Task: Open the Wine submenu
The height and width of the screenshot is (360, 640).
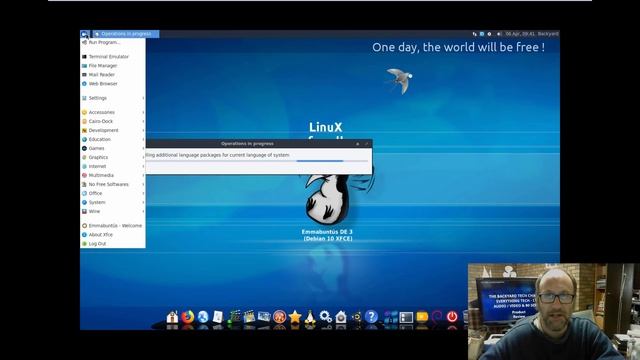Action: (113, 211)
